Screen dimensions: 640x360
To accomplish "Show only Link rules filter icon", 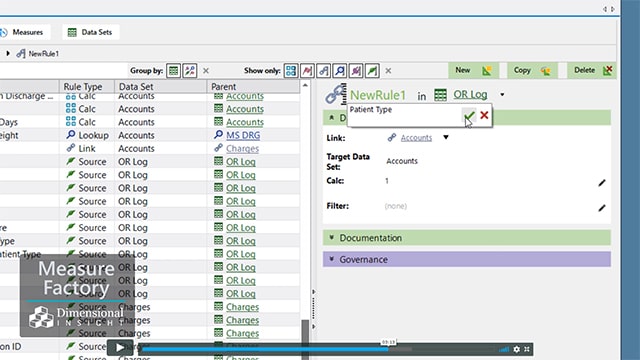I will pos(323,71).
